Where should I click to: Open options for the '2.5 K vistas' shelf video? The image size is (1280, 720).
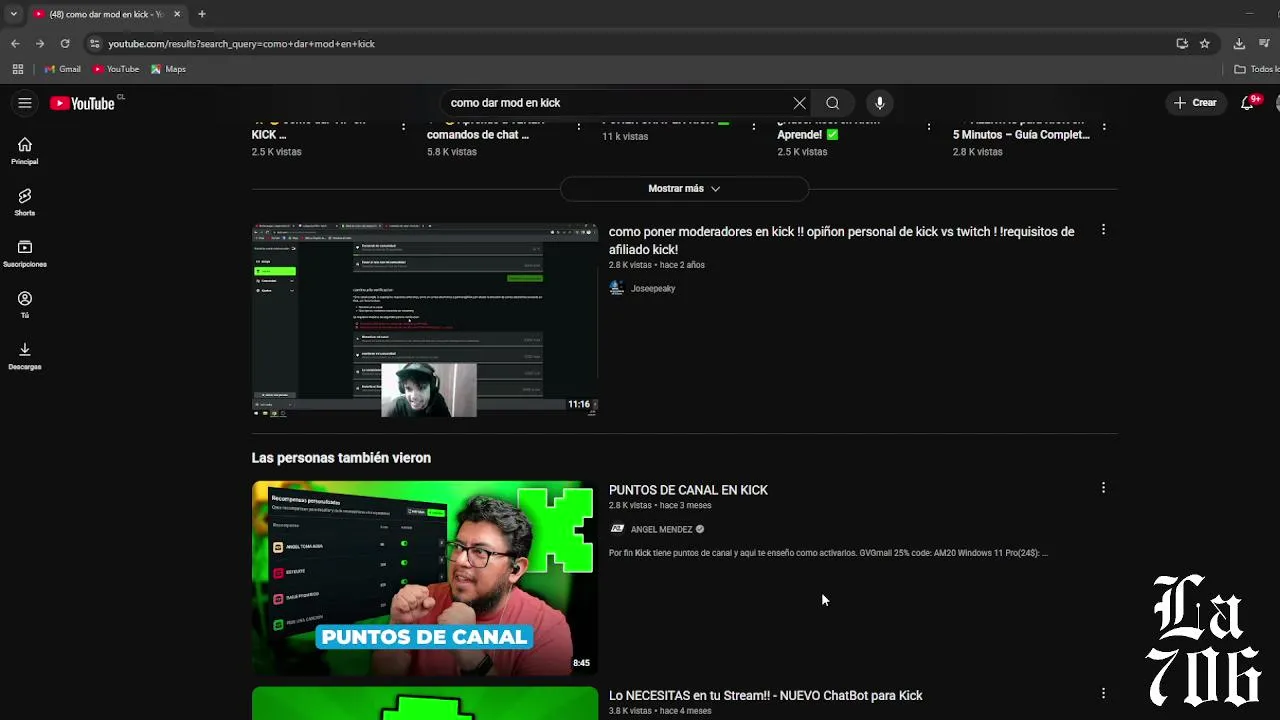pos(403,127)
